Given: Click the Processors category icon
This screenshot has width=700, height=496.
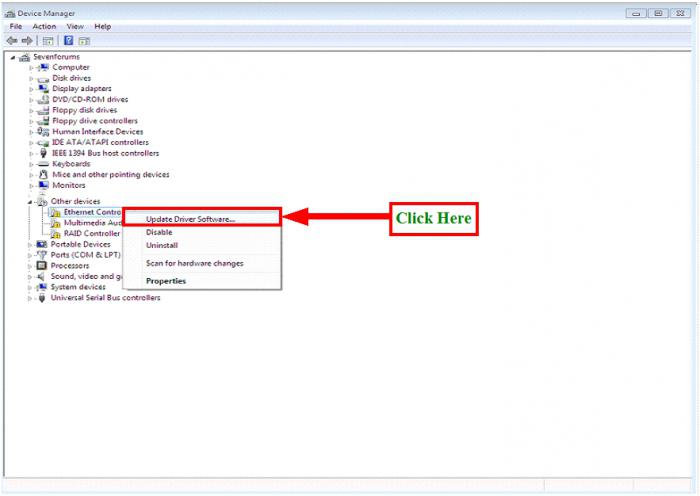Looking at the screenshot, I should click(x=42, y=266).
